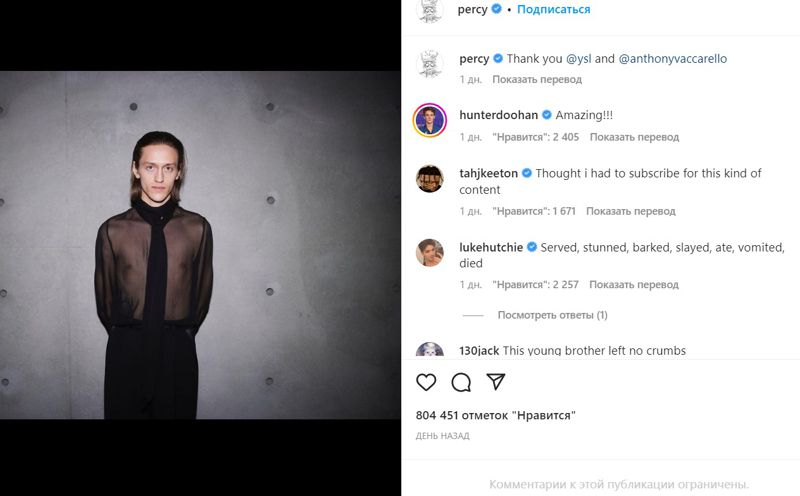Share post via paper plane icon
Viewport: 800px width, 496px height.
click(495, 382)
